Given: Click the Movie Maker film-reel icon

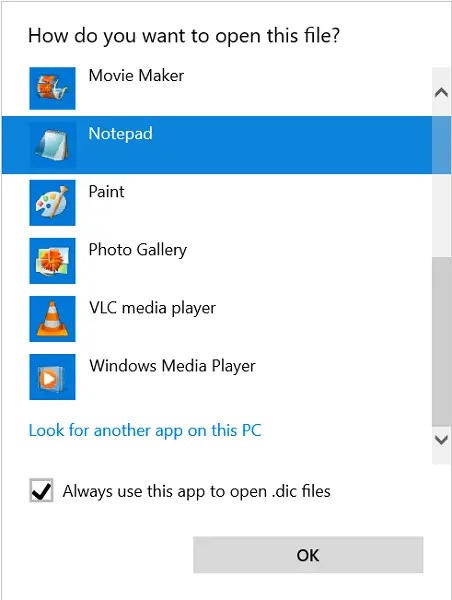Looking at the screenshot, I should [52, 88].
